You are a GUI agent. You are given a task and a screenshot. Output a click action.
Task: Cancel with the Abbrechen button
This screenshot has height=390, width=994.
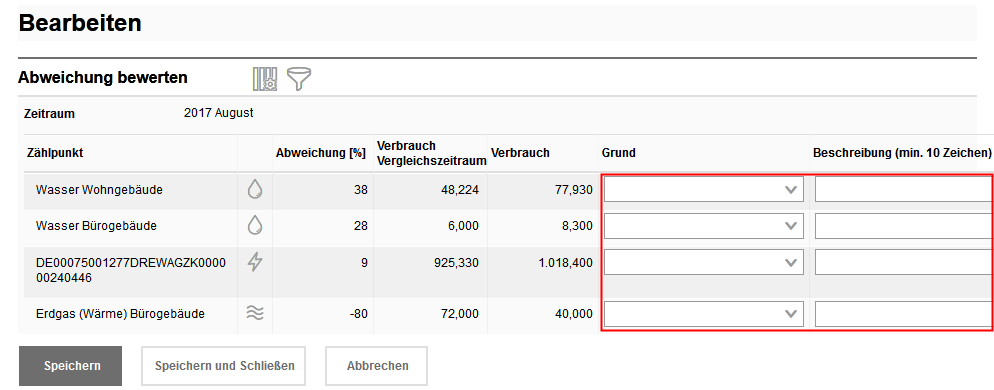[377, 366]
